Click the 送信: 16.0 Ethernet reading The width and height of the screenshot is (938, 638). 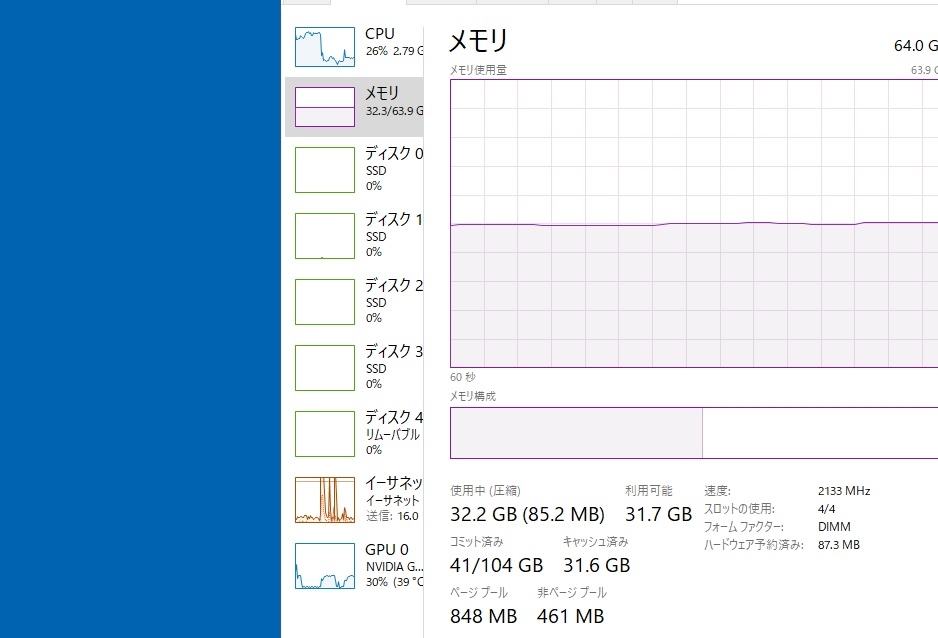click(x=392, y=516)
